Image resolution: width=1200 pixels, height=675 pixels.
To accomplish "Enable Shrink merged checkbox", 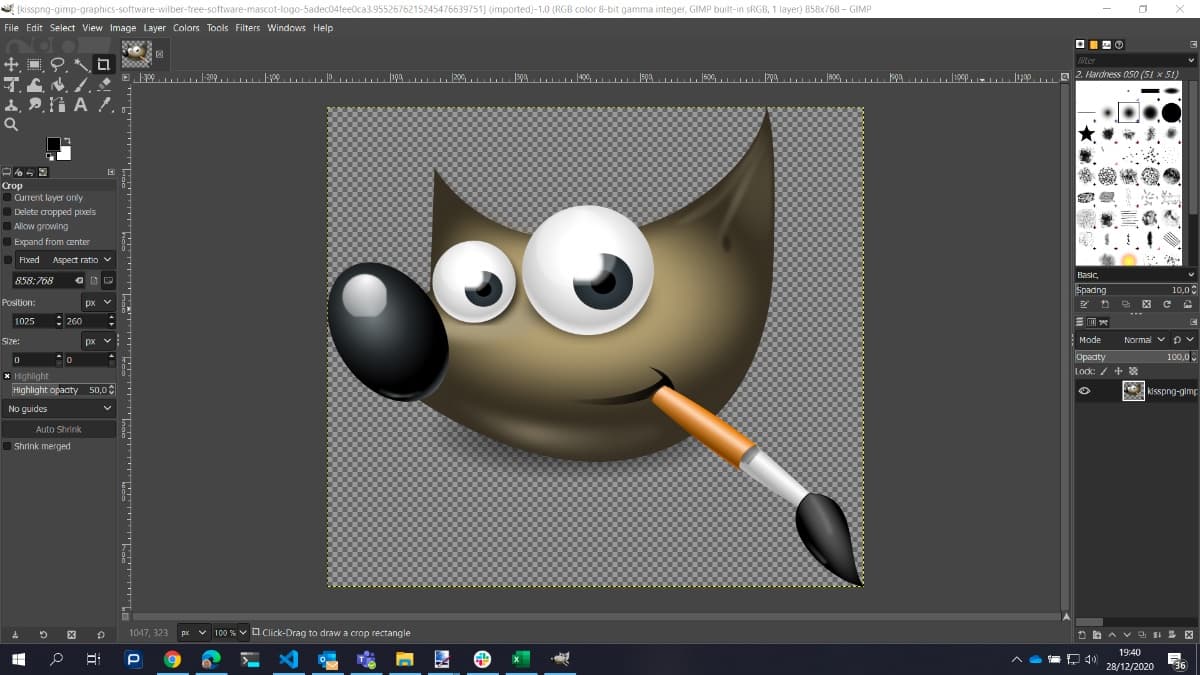I will click(x=7, y=446).
